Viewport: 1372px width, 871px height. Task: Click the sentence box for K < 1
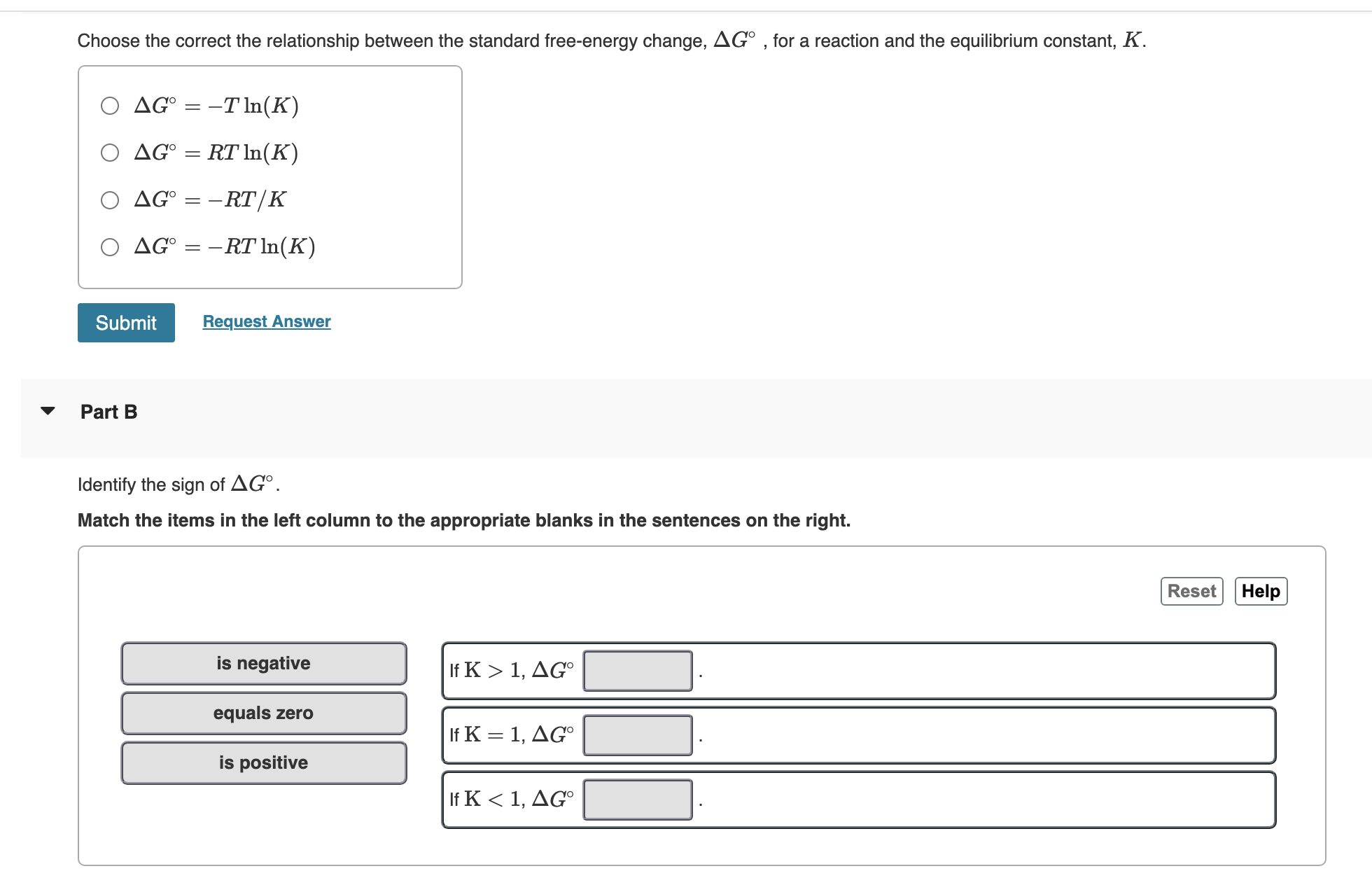coord(980,800)
